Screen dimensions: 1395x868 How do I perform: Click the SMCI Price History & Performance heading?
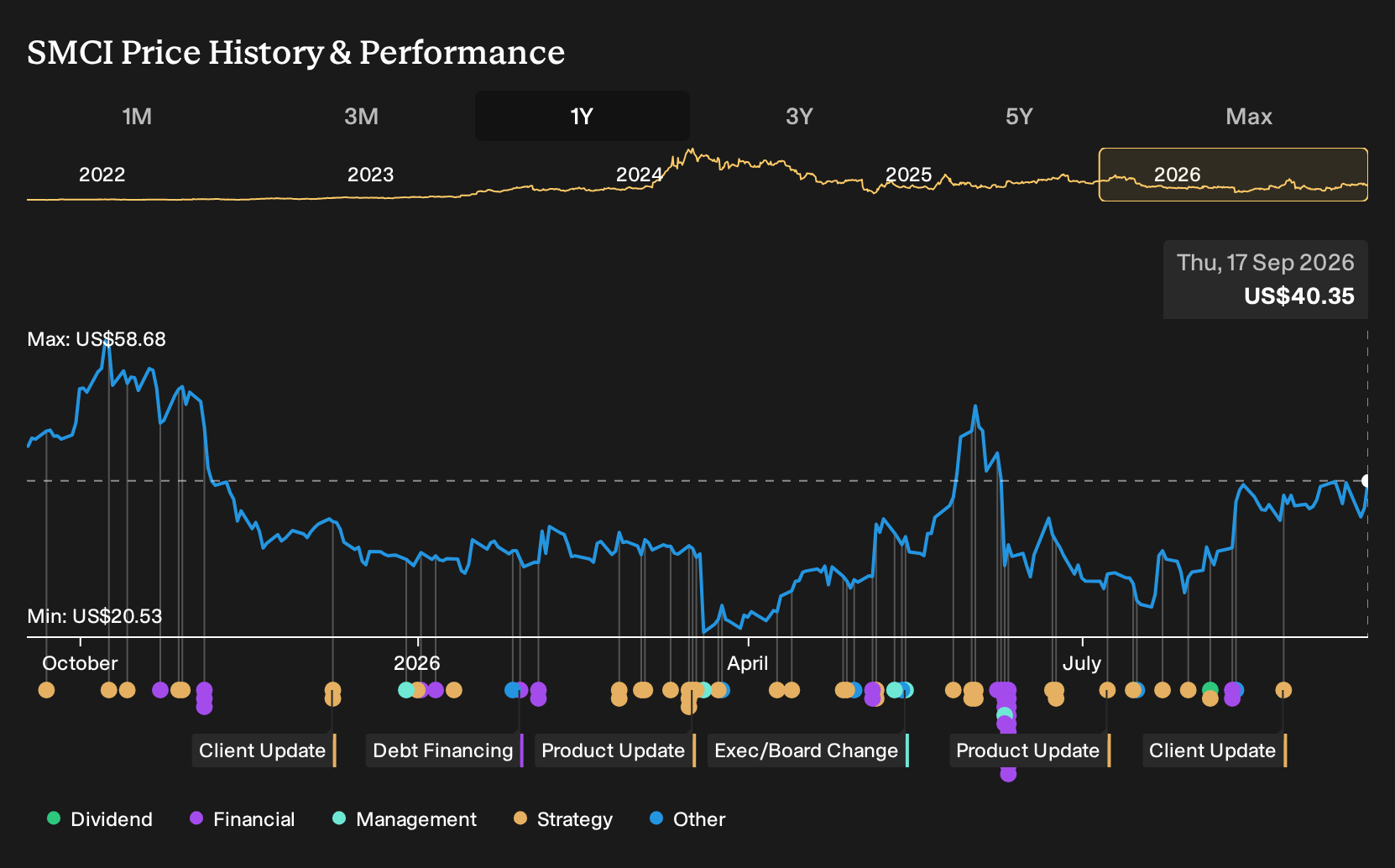click(296, 53)
